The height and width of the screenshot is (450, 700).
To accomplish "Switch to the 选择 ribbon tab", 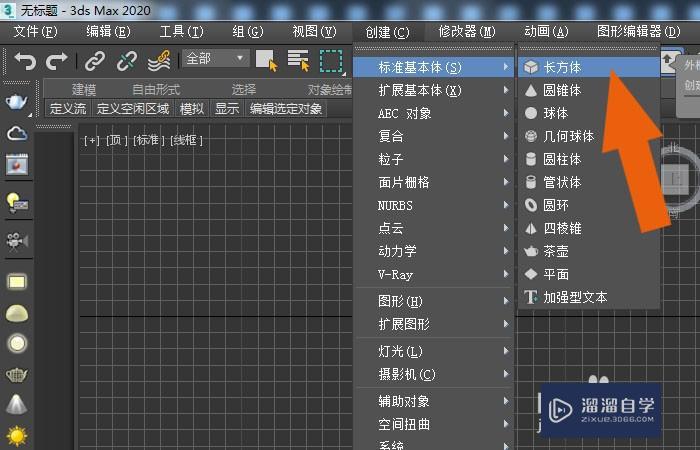I will point(244,90).
